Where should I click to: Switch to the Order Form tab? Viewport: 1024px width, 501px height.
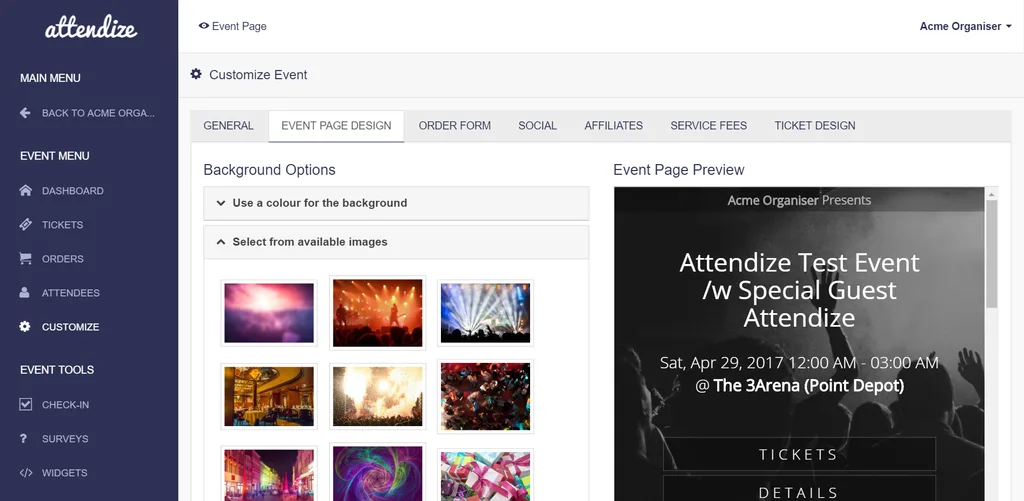tap(455, 126)
